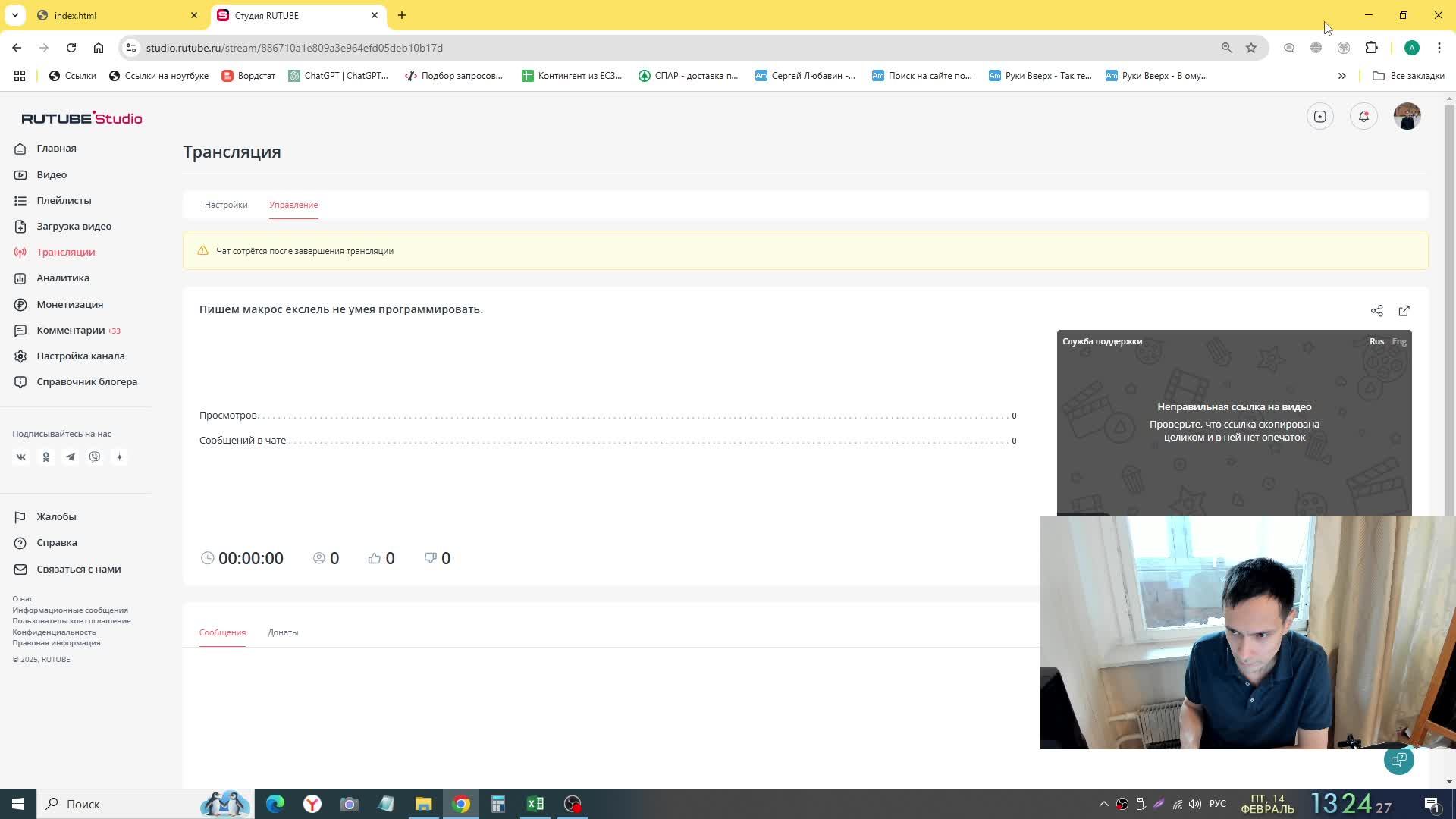The height and width of the screenshot is (819, 1456).
Task: Switch player language to Eng
Action: click(1399, 341)
